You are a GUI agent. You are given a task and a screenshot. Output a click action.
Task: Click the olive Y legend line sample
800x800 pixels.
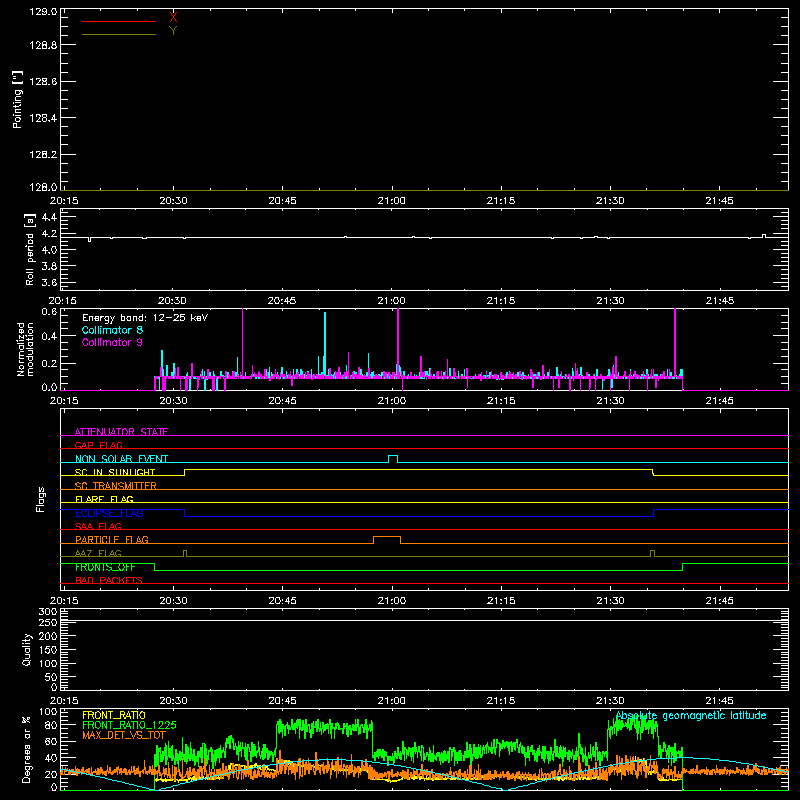119,34
